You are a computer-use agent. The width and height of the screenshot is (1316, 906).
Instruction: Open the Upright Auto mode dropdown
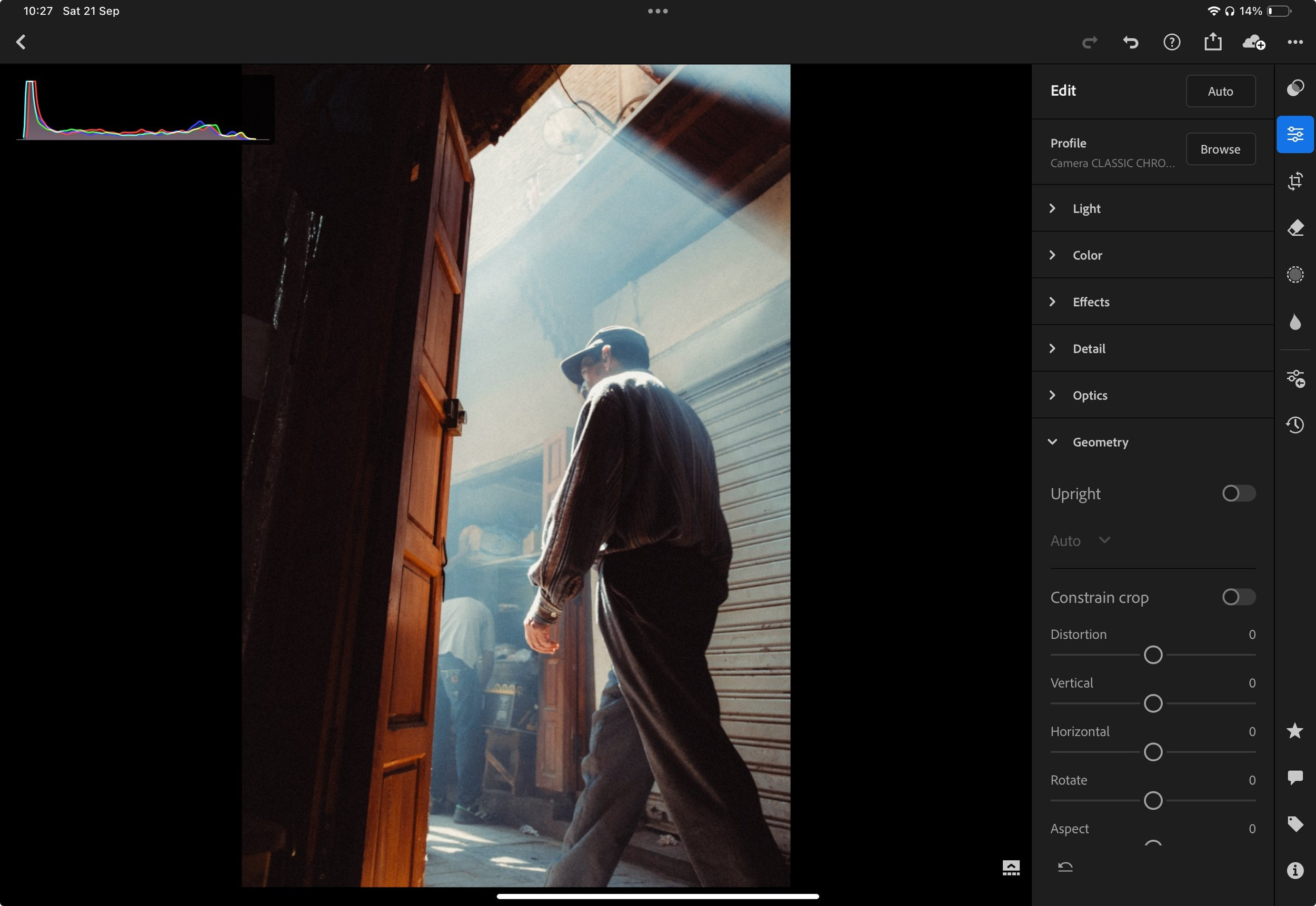tap(1080, 540)
